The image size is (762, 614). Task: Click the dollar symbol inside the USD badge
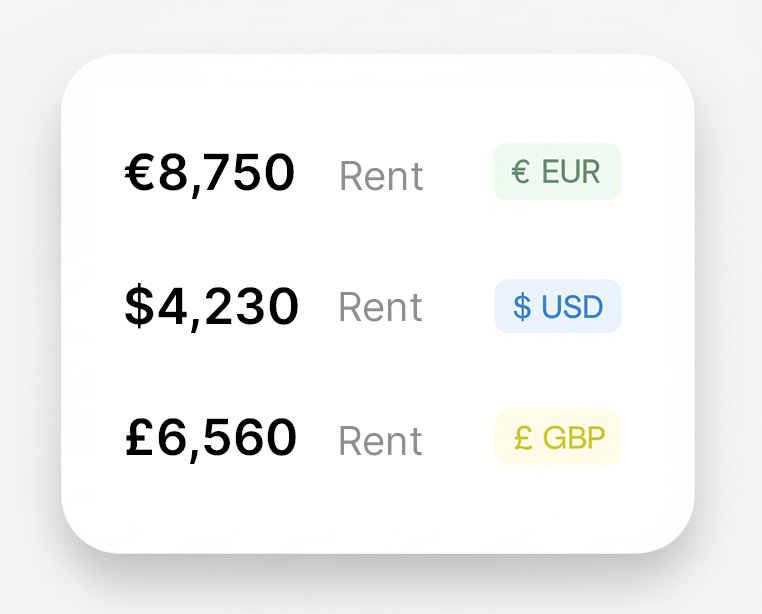[x=522, y=307]
